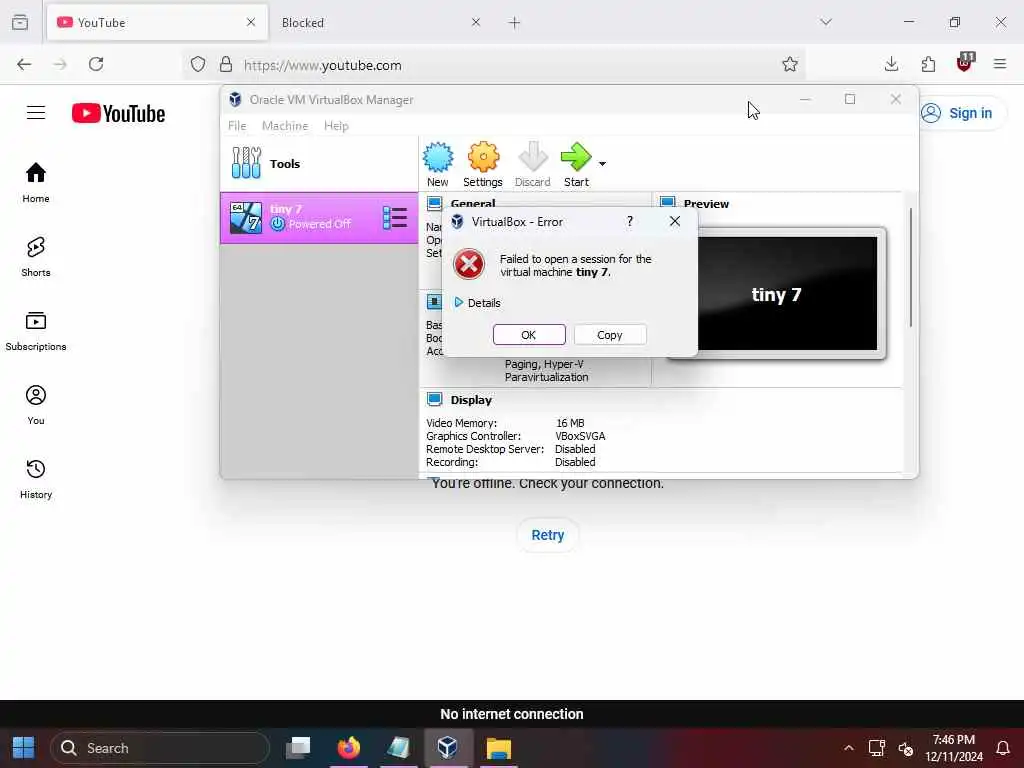Create a New virtual machine
The width and height of the screenshot is (1024, 768).
coord(438,165)
